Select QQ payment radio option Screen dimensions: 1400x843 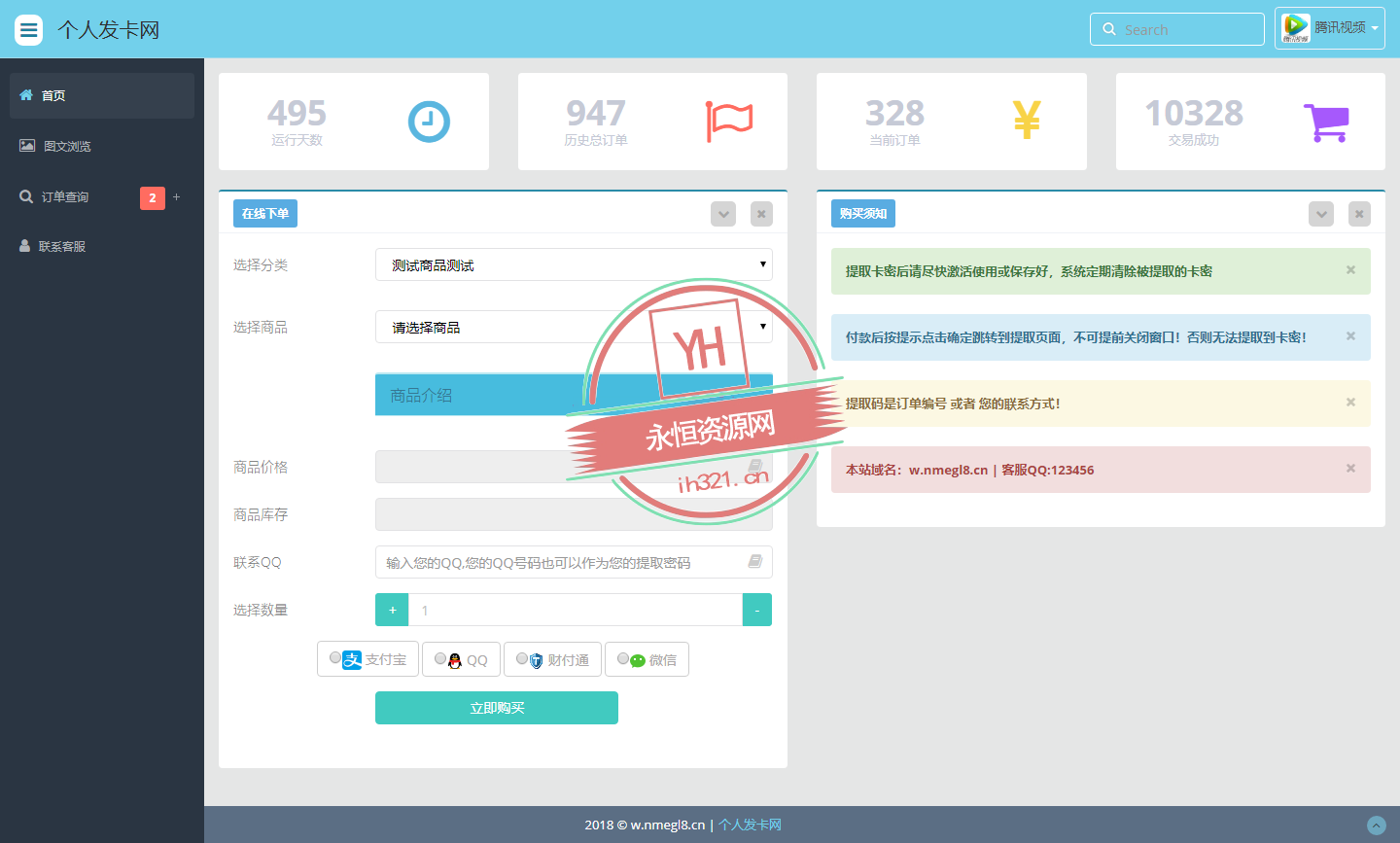pyautogui.click(x=440, y=658)
